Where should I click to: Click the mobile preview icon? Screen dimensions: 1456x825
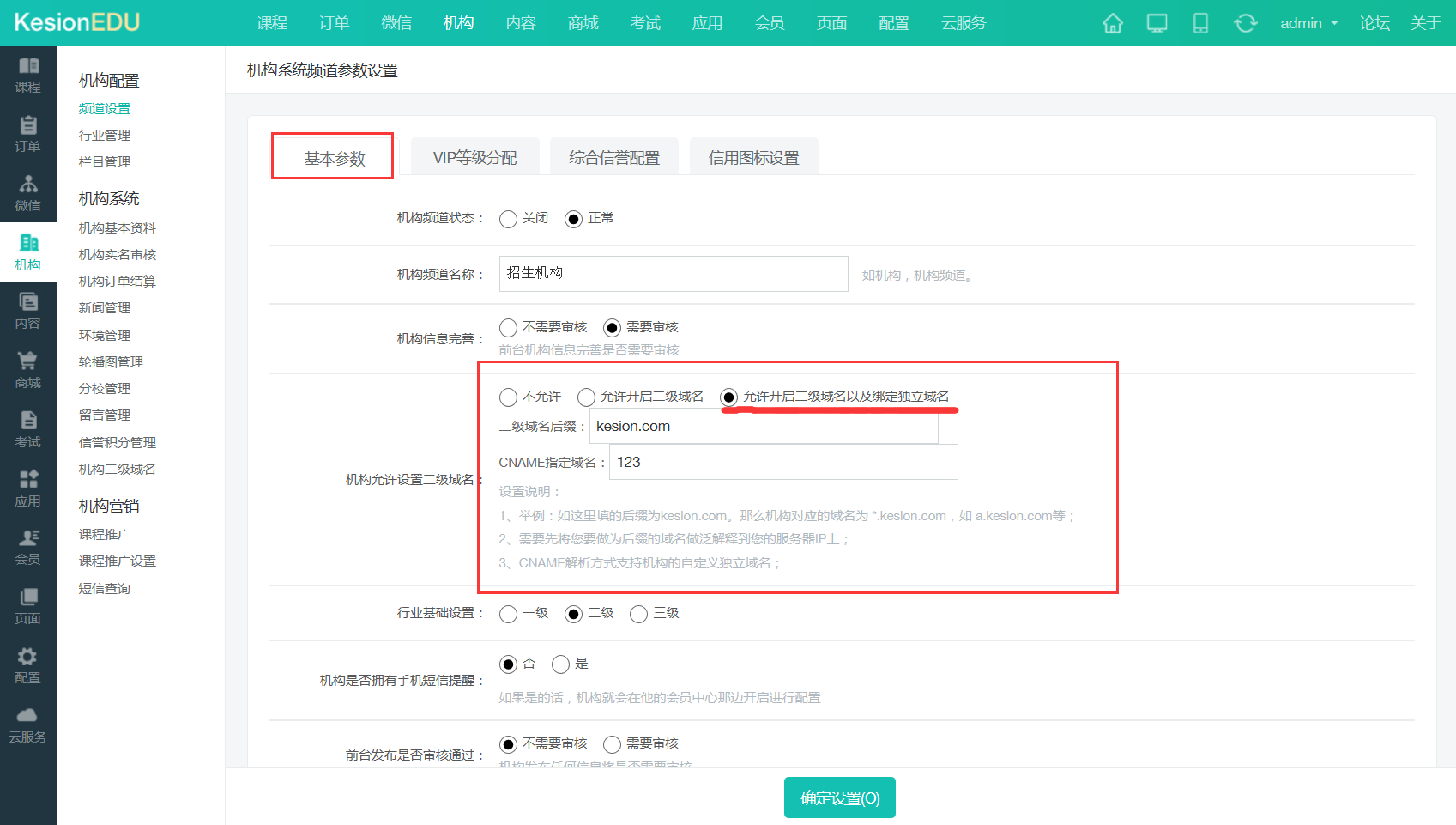[x=1200, y=23]
